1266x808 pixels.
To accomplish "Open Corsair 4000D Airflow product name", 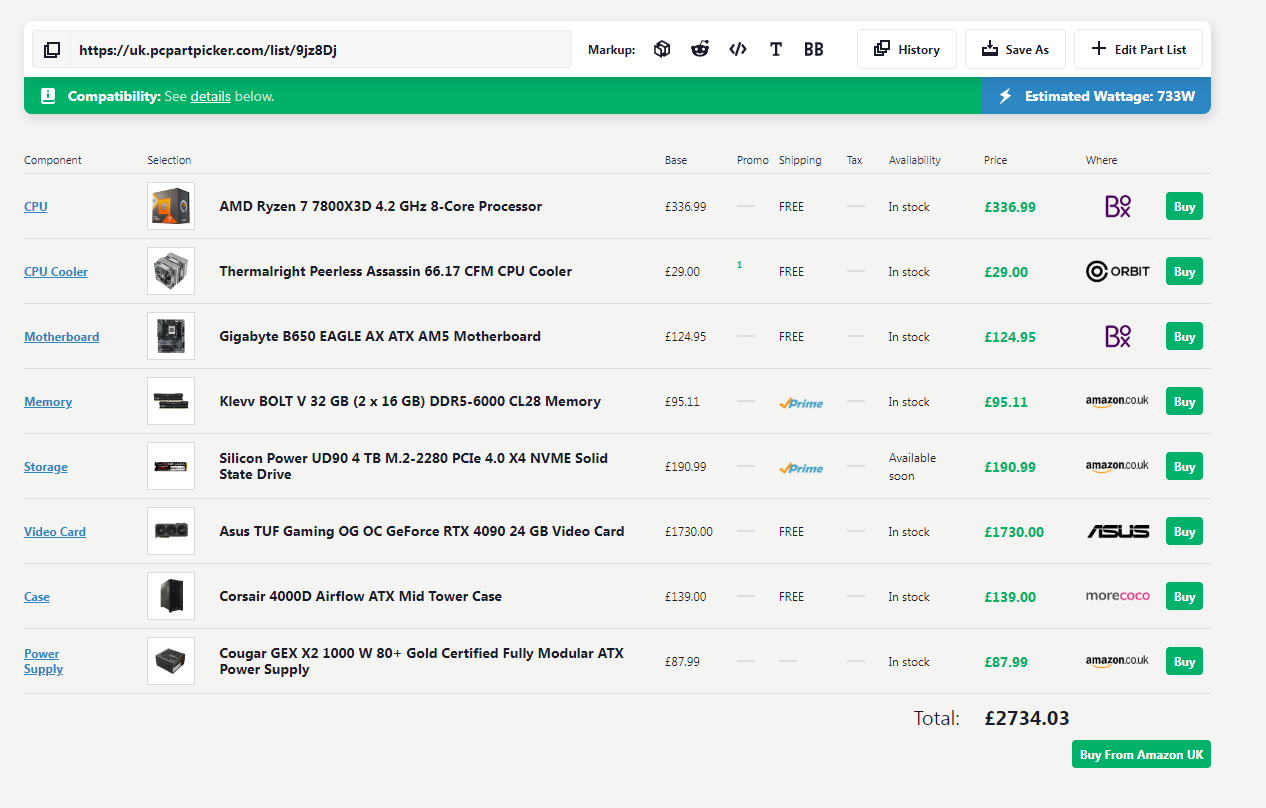I will (x=361, y=596).
